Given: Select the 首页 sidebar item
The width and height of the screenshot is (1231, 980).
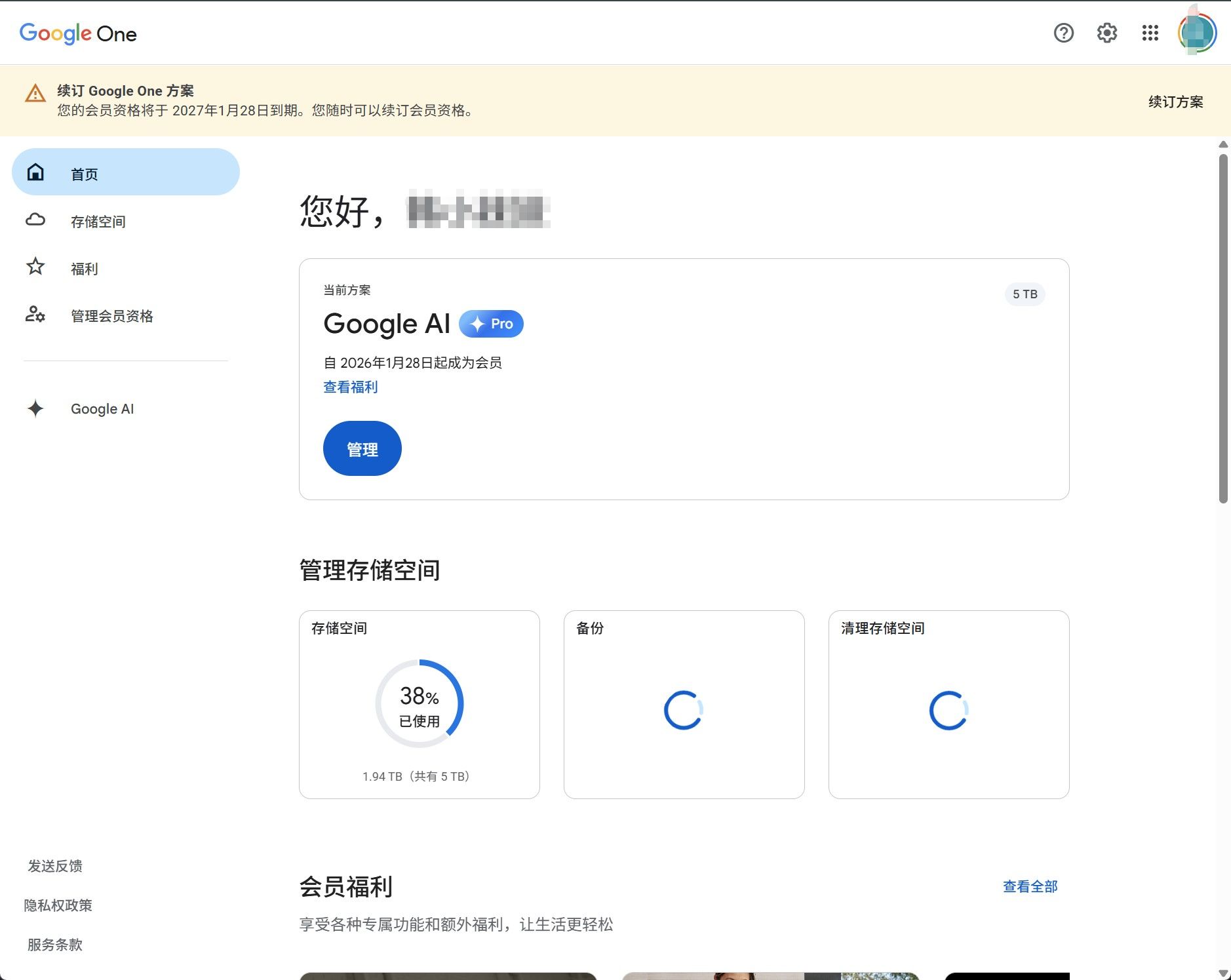Looking at the screenshot, I should (126, 172).
